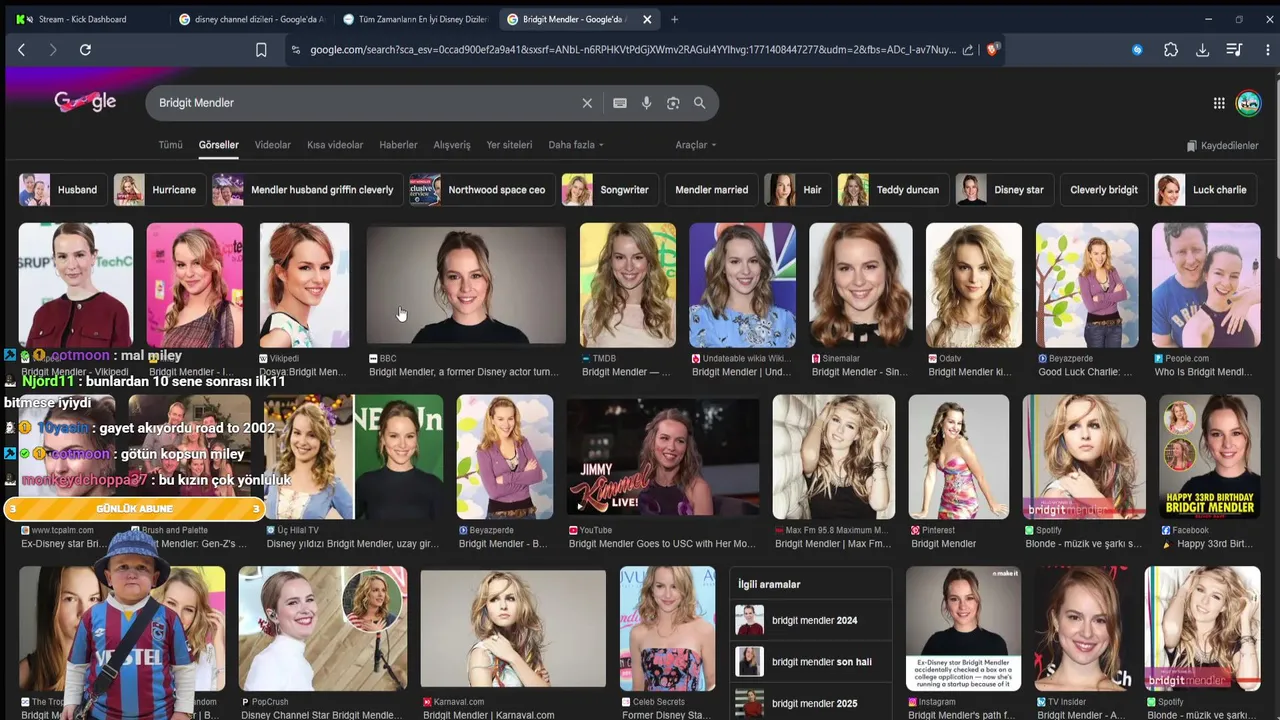This screenshot has width=1280, height=720.
Task: Open the blue circular toolbar extension icon
Action: point(1137,50)
